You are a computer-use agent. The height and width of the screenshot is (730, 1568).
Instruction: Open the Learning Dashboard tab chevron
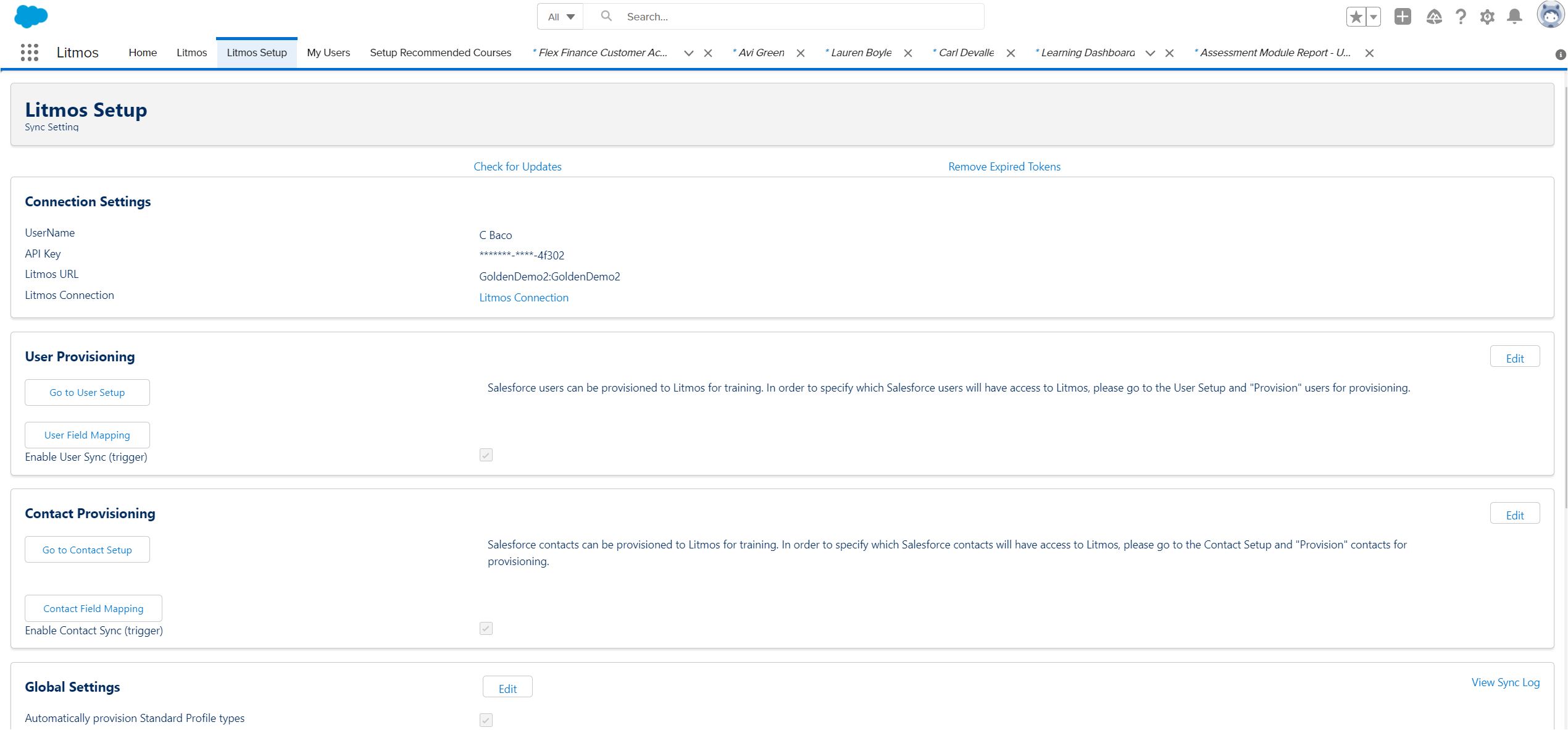(x=1150, y=54)
